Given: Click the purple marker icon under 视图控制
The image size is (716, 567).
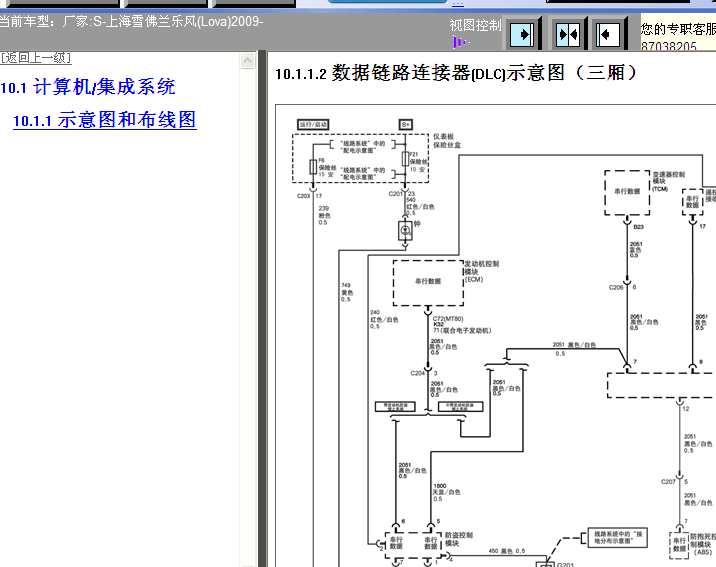Looking at the screenshot, I should pyautogui.click(x=460, y=42).
